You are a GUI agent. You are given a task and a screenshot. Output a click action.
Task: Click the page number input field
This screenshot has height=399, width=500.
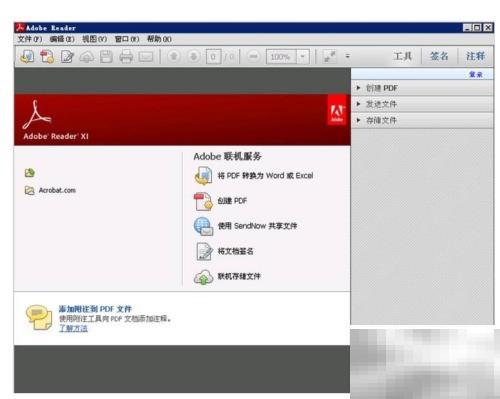point(213,57)
